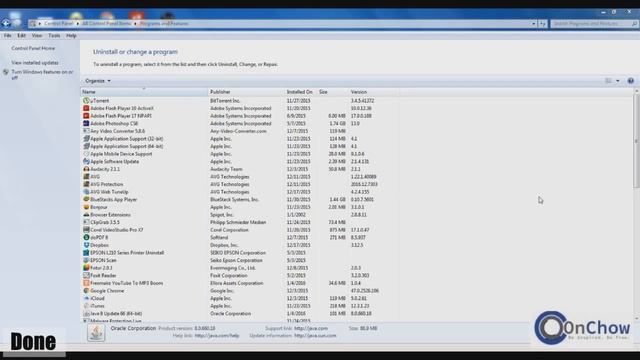The height and width of the screenshot is (360, 640).
Task: Open the Organize dropdown
Action: tap(98, 81)
